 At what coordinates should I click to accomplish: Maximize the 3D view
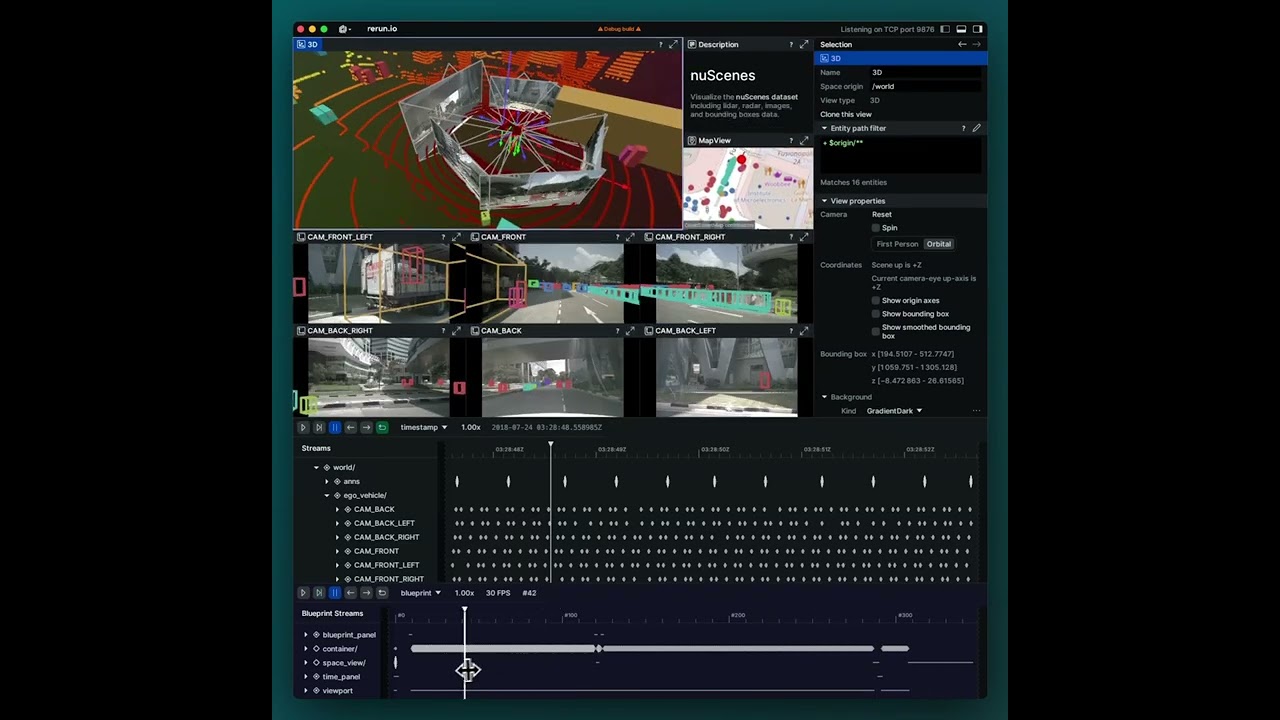pyautogui.click(x=673, y=45)
